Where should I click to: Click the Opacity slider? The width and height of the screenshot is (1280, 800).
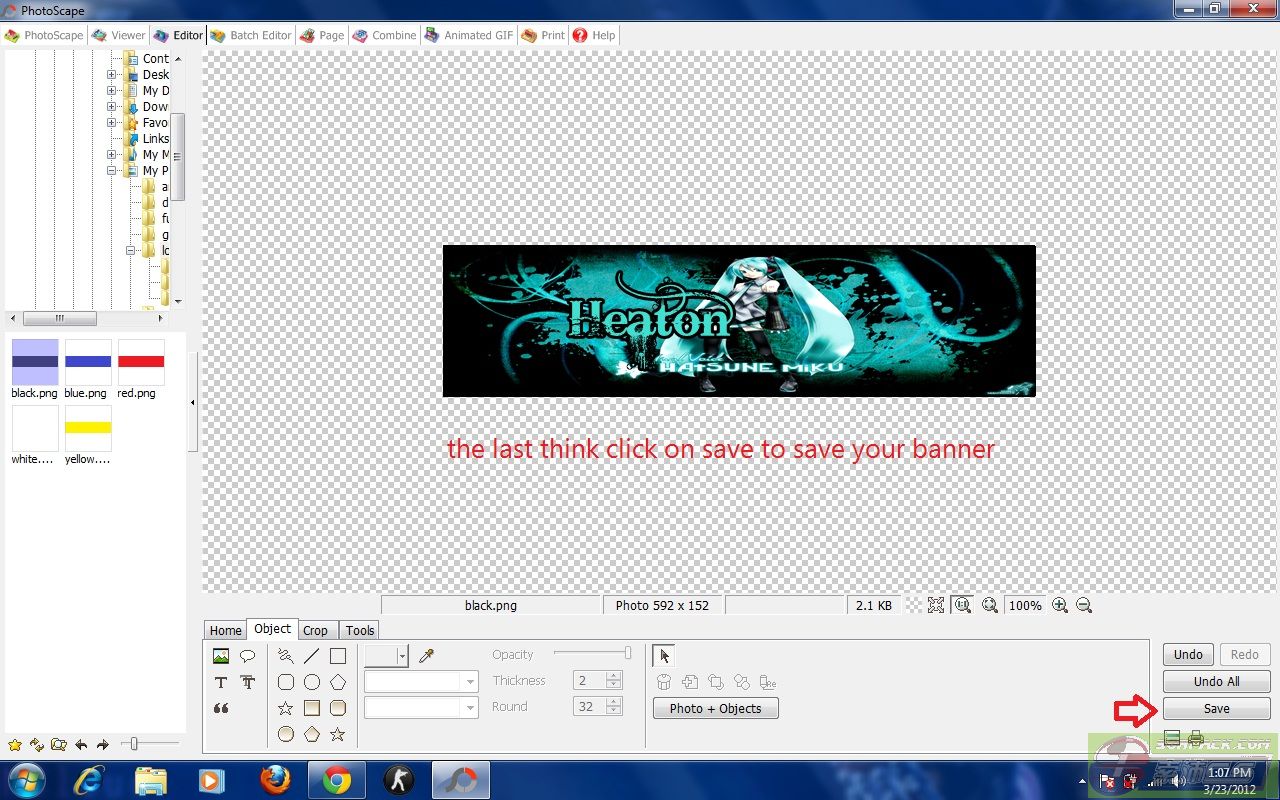(x=592, y=653)
